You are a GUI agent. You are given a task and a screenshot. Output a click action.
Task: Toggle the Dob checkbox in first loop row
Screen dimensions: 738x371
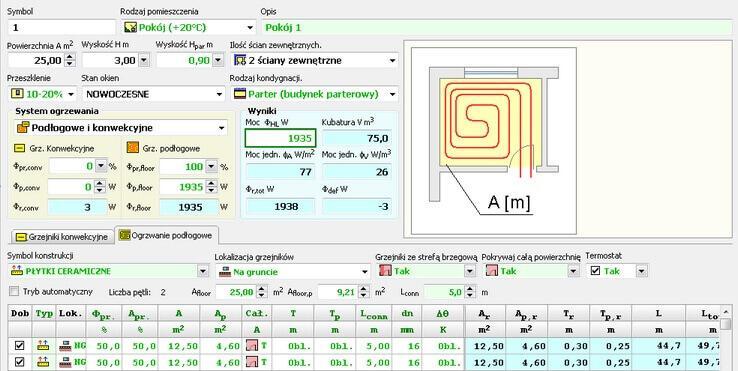19,346
